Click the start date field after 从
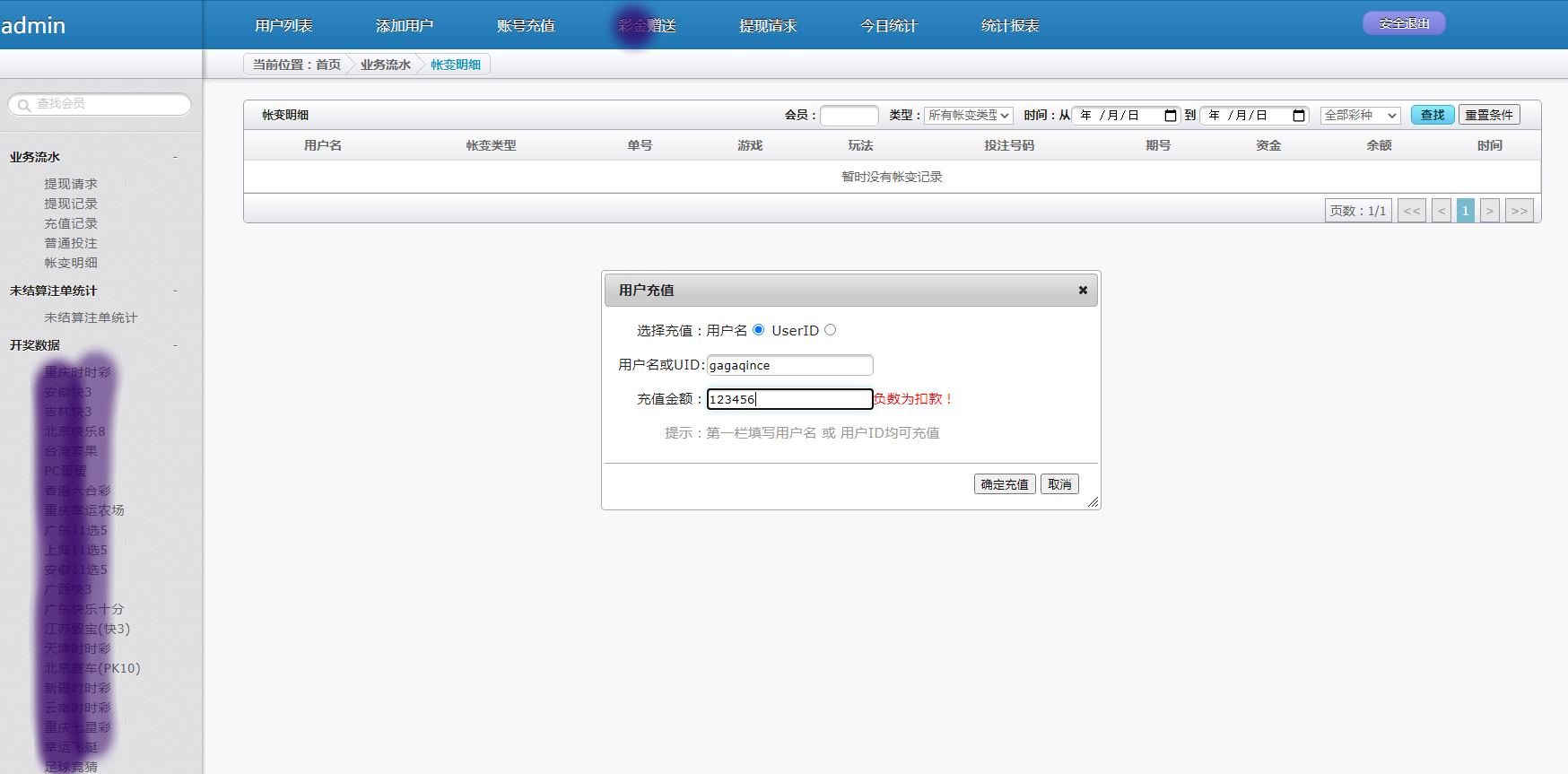The width and height of the screenshot is (1568, 774). (x=1127, y=115)
